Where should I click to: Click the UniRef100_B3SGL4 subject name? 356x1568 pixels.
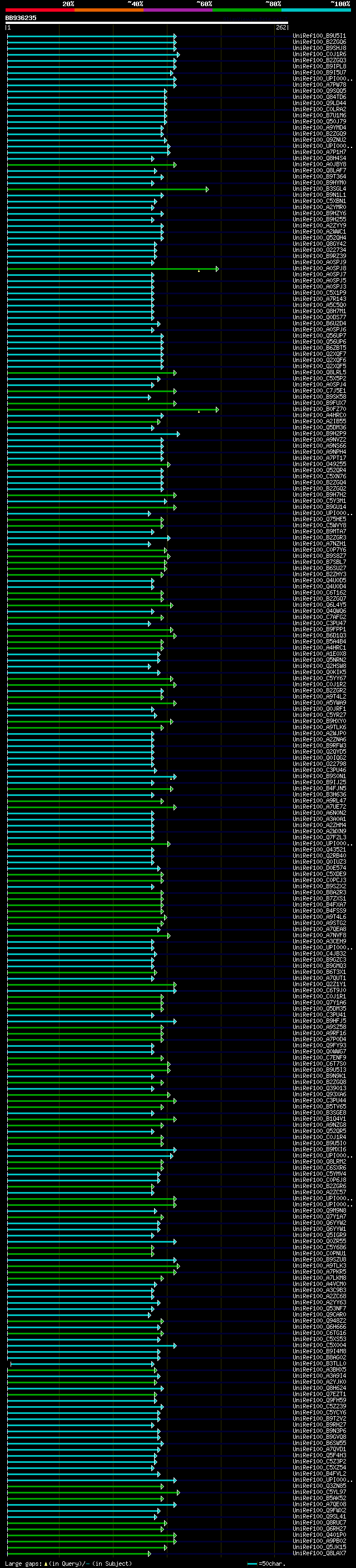click(x=319, y=189)
